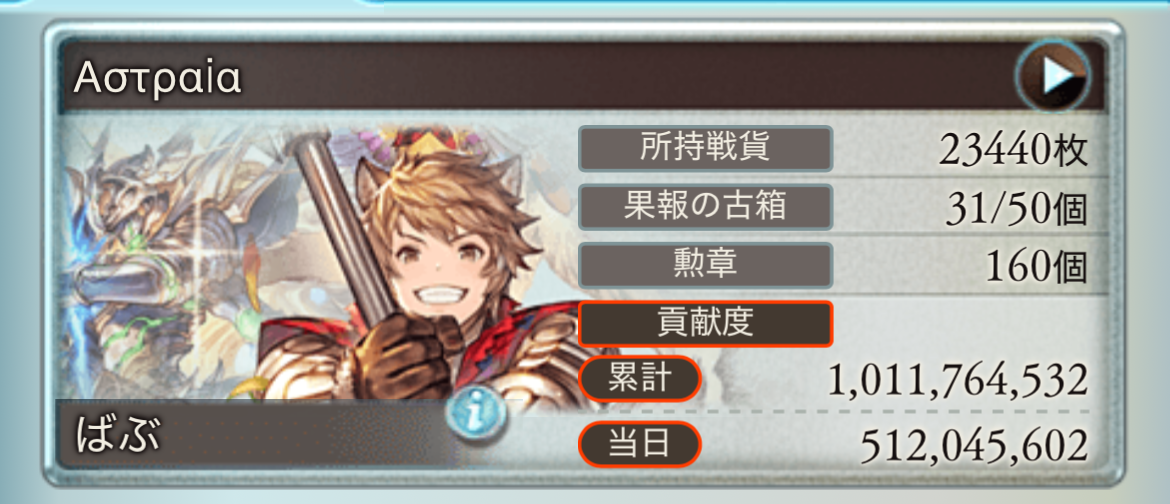Select the 当日 pill label

point(639,444)
